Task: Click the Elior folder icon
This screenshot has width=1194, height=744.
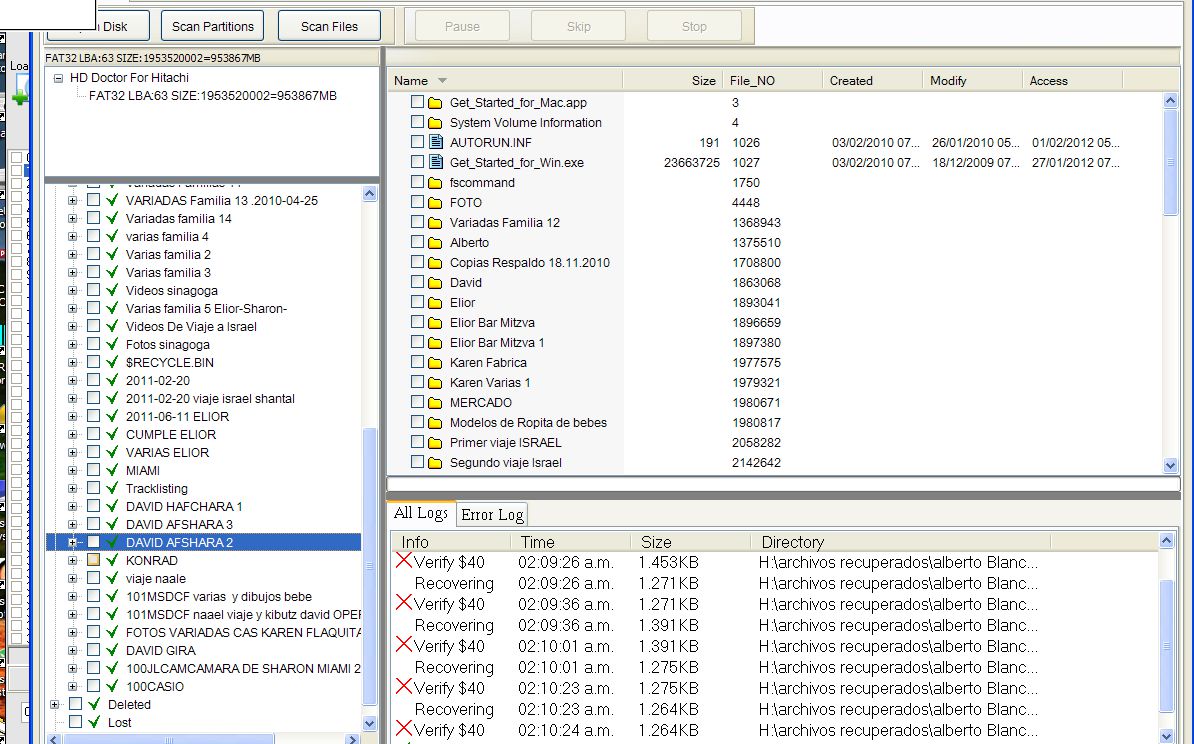Action: [x=435, y=302]
